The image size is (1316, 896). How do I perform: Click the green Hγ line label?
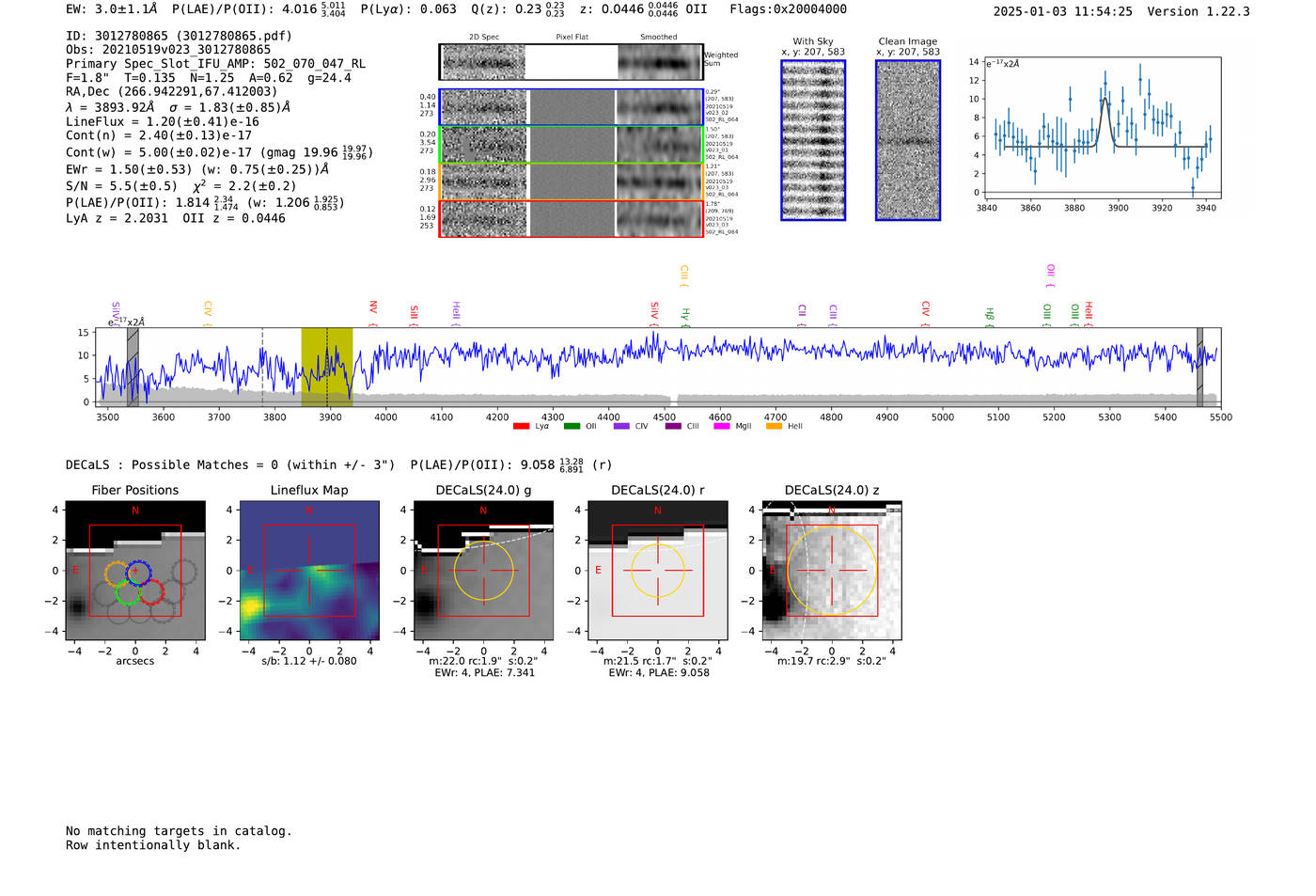686,317
